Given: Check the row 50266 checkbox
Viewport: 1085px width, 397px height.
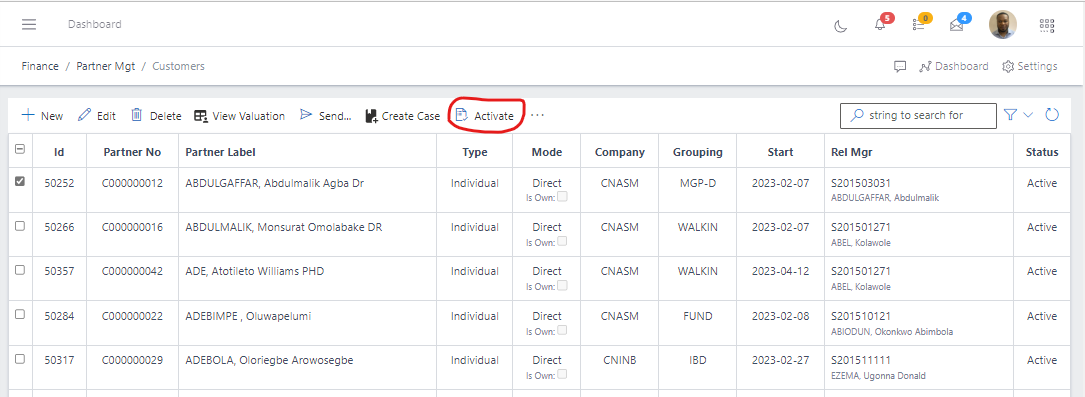Looking at the screenshot, I should [x=20, y=225].
